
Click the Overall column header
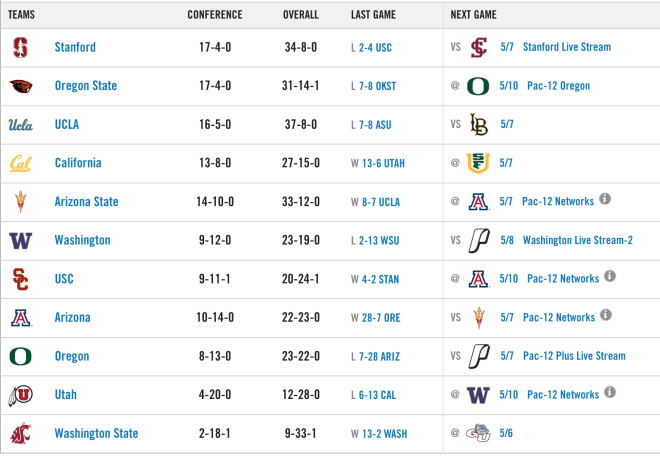[x=301, y=15]
